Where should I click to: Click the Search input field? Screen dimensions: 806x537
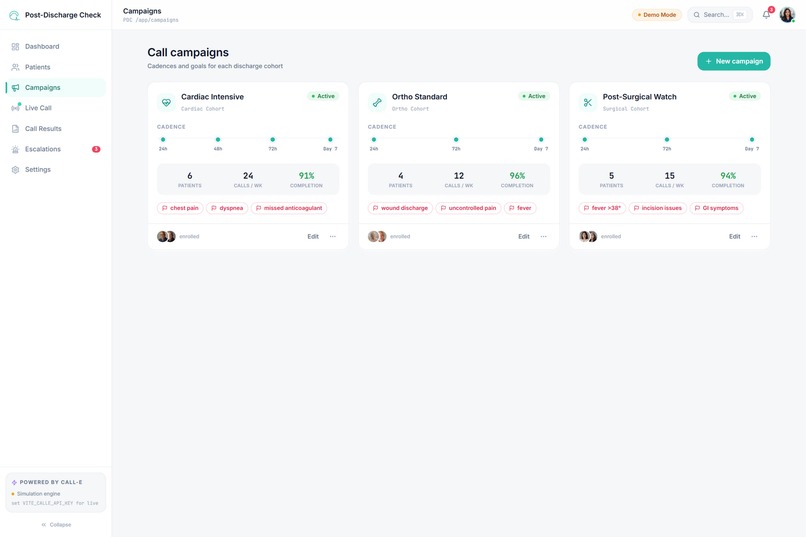(x=720, y=14)
